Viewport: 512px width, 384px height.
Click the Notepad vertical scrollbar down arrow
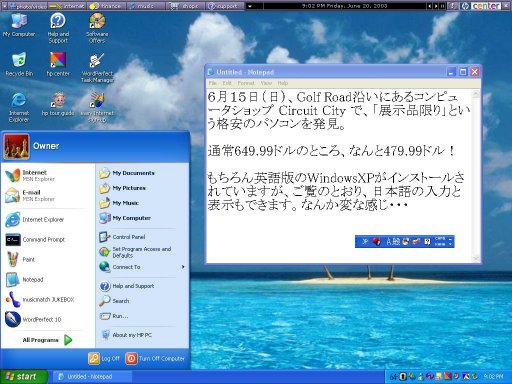click(476, 258)
